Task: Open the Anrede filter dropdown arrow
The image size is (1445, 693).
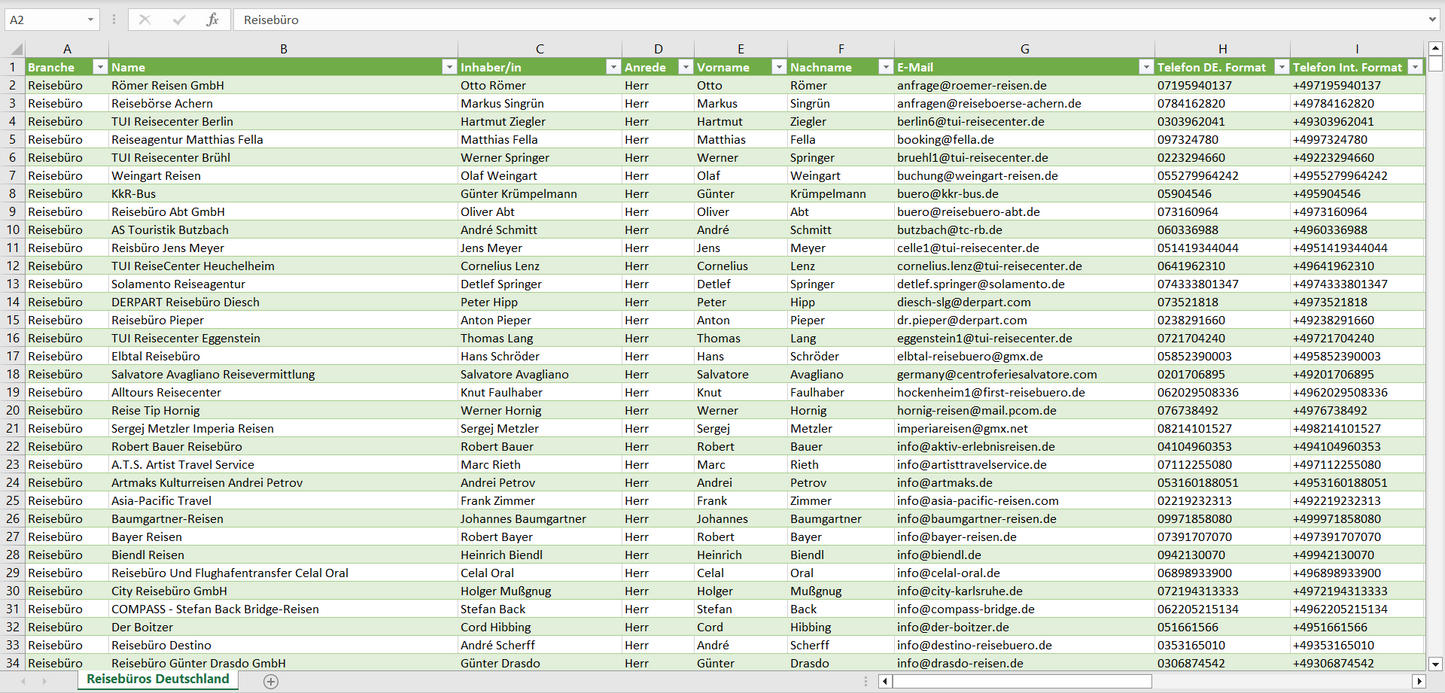Action: [x=685, y=67]
